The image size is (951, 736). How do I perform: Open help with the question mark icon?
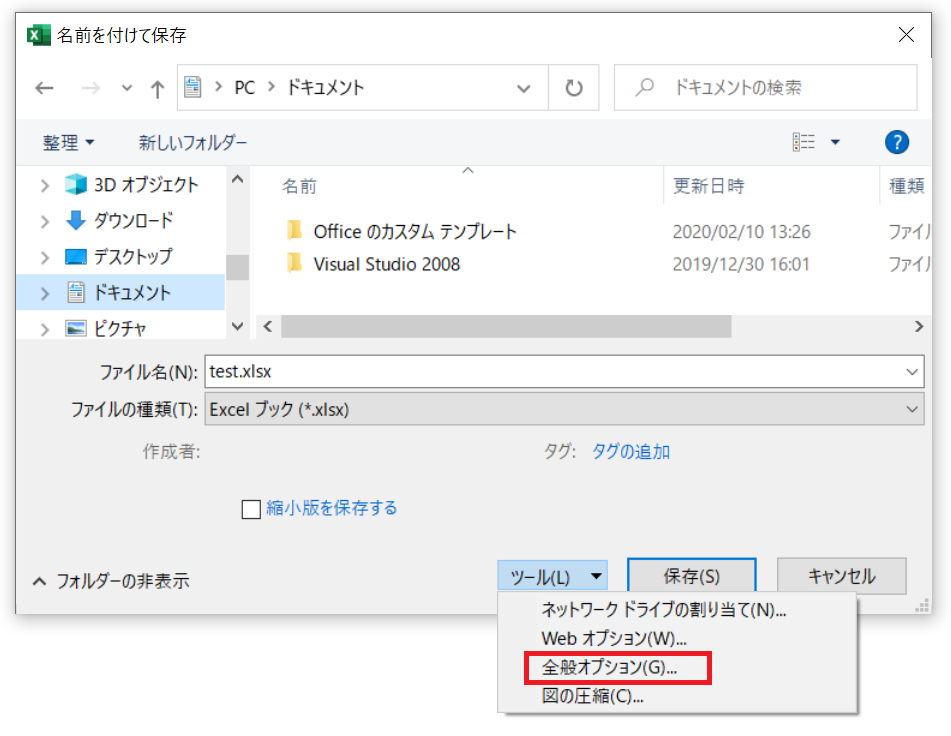tap(896, 142)
